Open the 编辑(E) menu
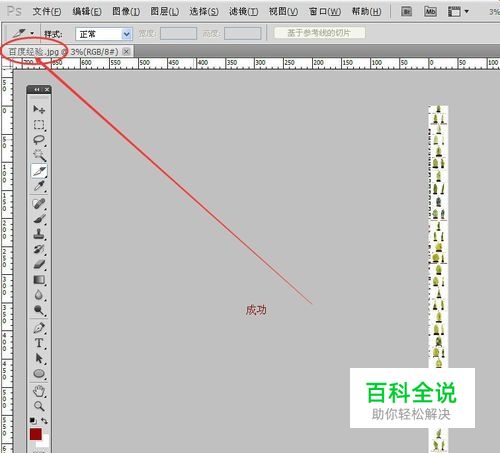 [x=87, y=12]
